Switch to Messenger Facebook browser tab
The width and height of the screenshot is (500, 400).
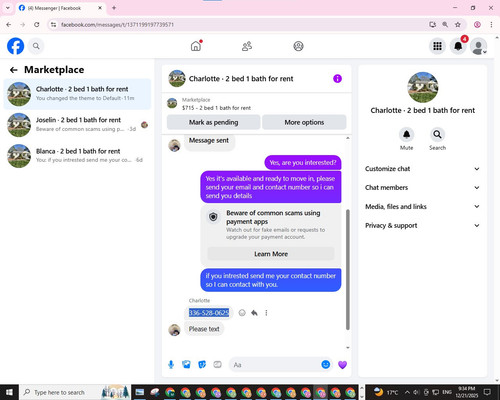tap(60, 8)
